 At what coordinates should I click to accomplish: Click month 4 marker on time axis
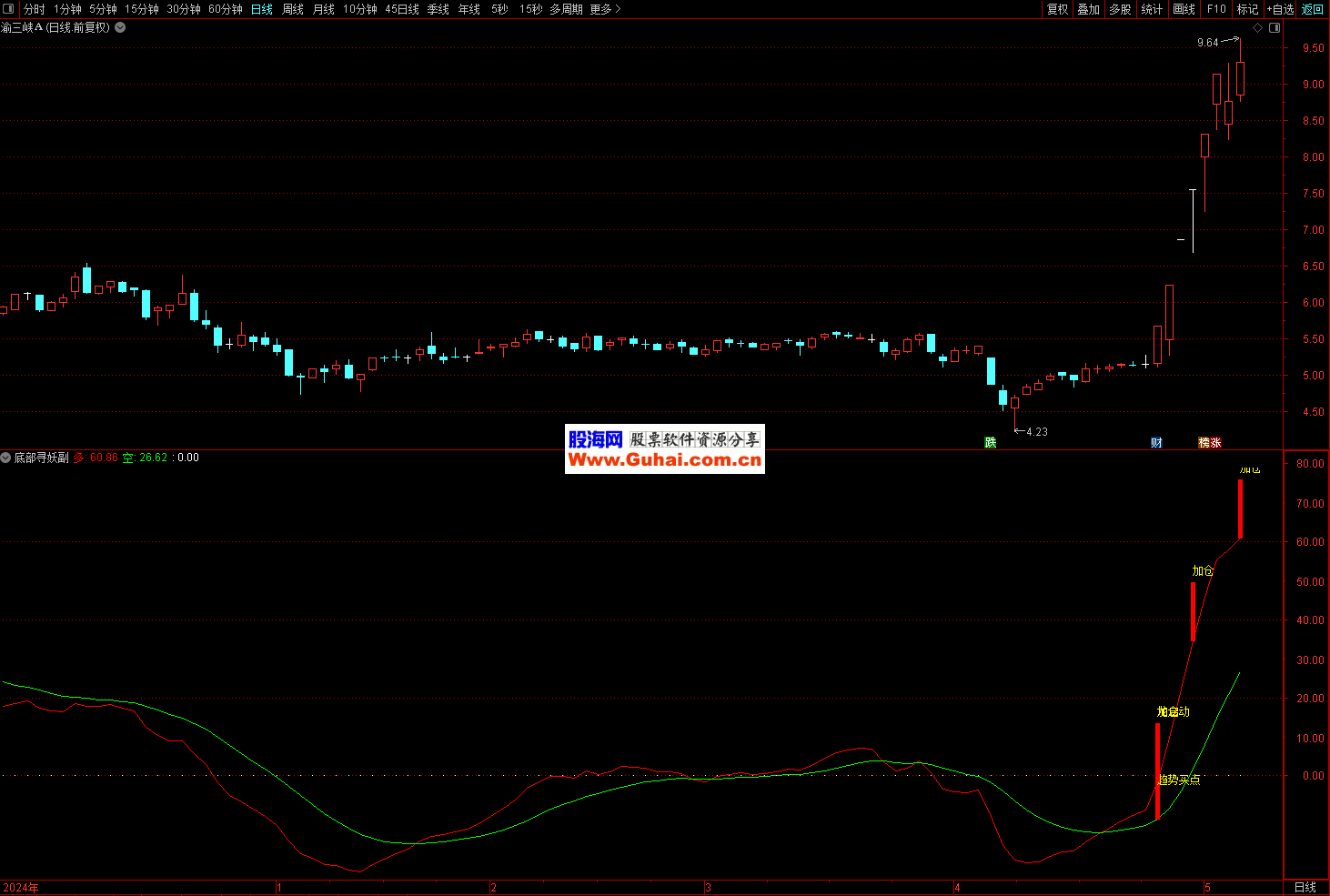coord(957,887)
